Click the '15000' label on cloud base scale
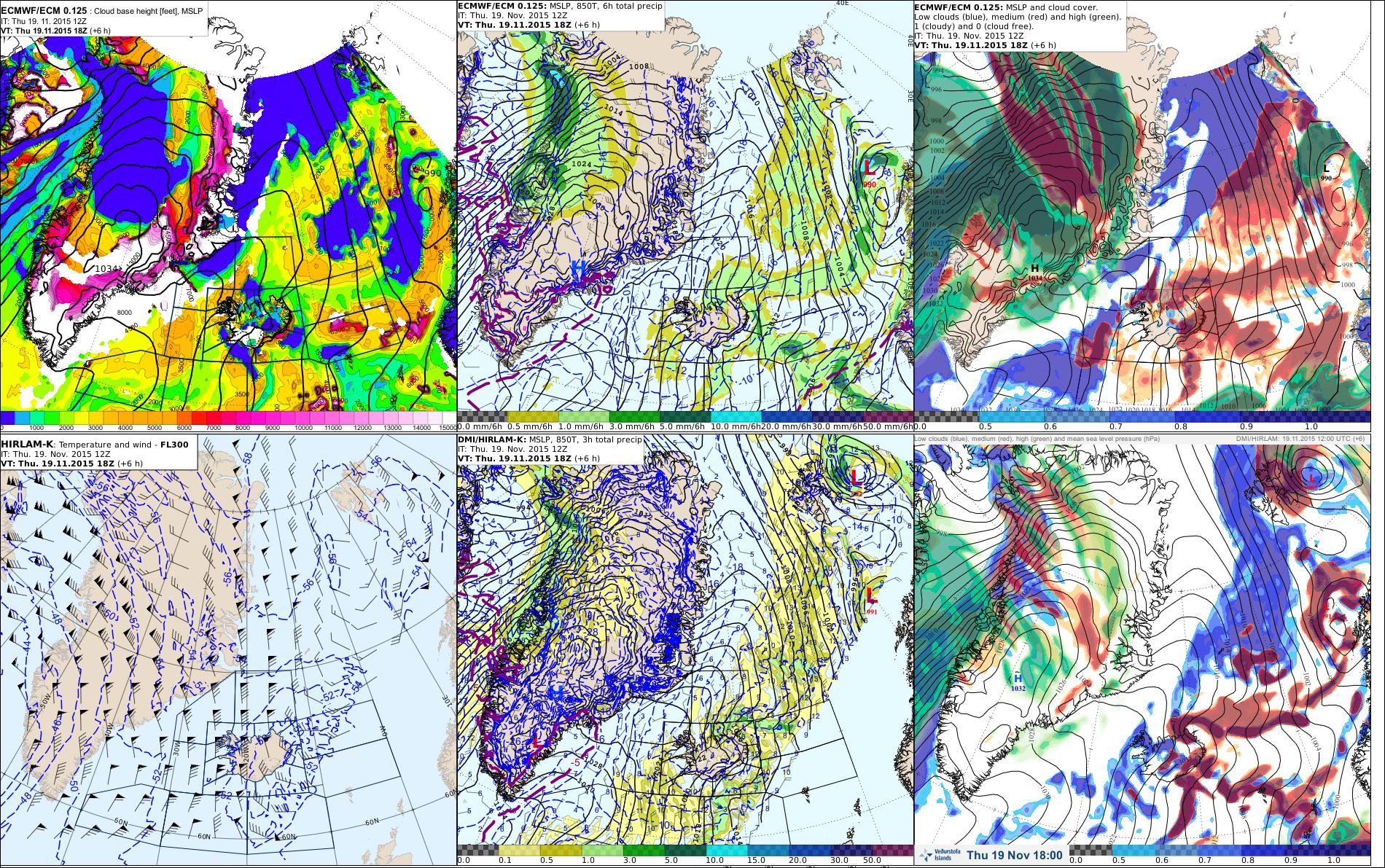 point(446,429)
